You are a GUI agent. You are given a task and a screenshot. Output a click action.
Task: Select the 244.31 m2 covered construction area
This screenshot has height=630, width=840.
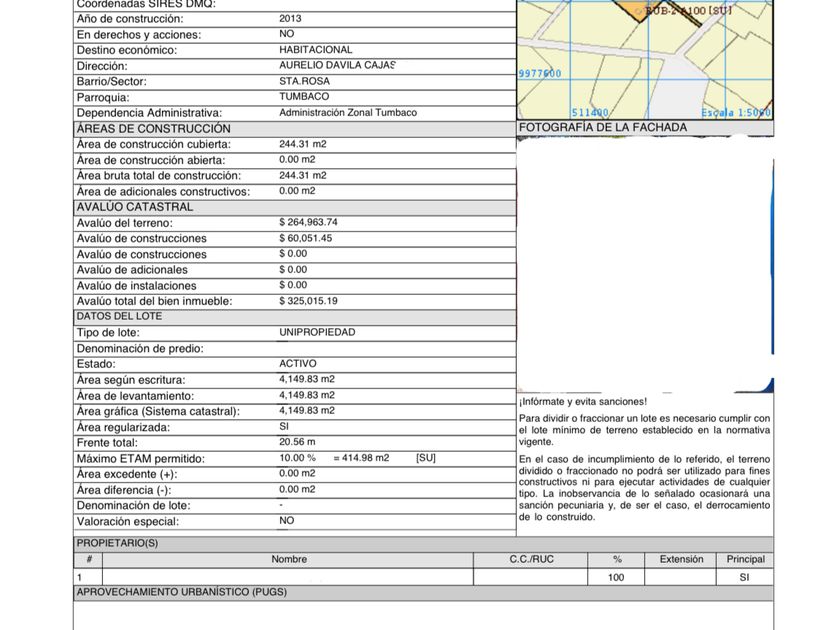tap(303, 144)
